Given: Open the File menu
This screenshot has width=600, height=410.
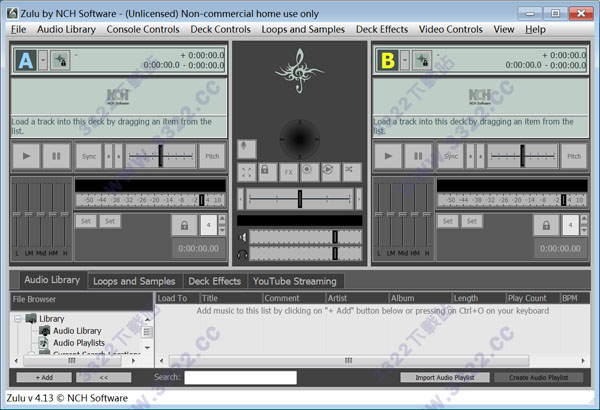Looking at the screenshot, I should 18,29.
